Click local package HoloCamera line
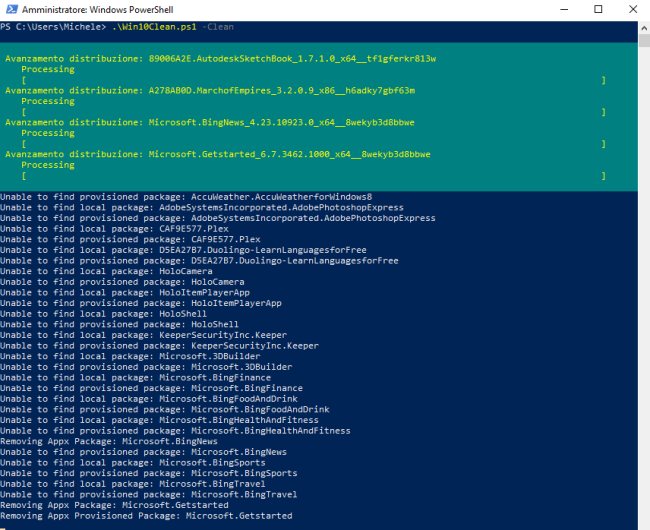Image resolution: width=650 pixels, height=530 pixels. pyautogui.click(x=106, y=271)
